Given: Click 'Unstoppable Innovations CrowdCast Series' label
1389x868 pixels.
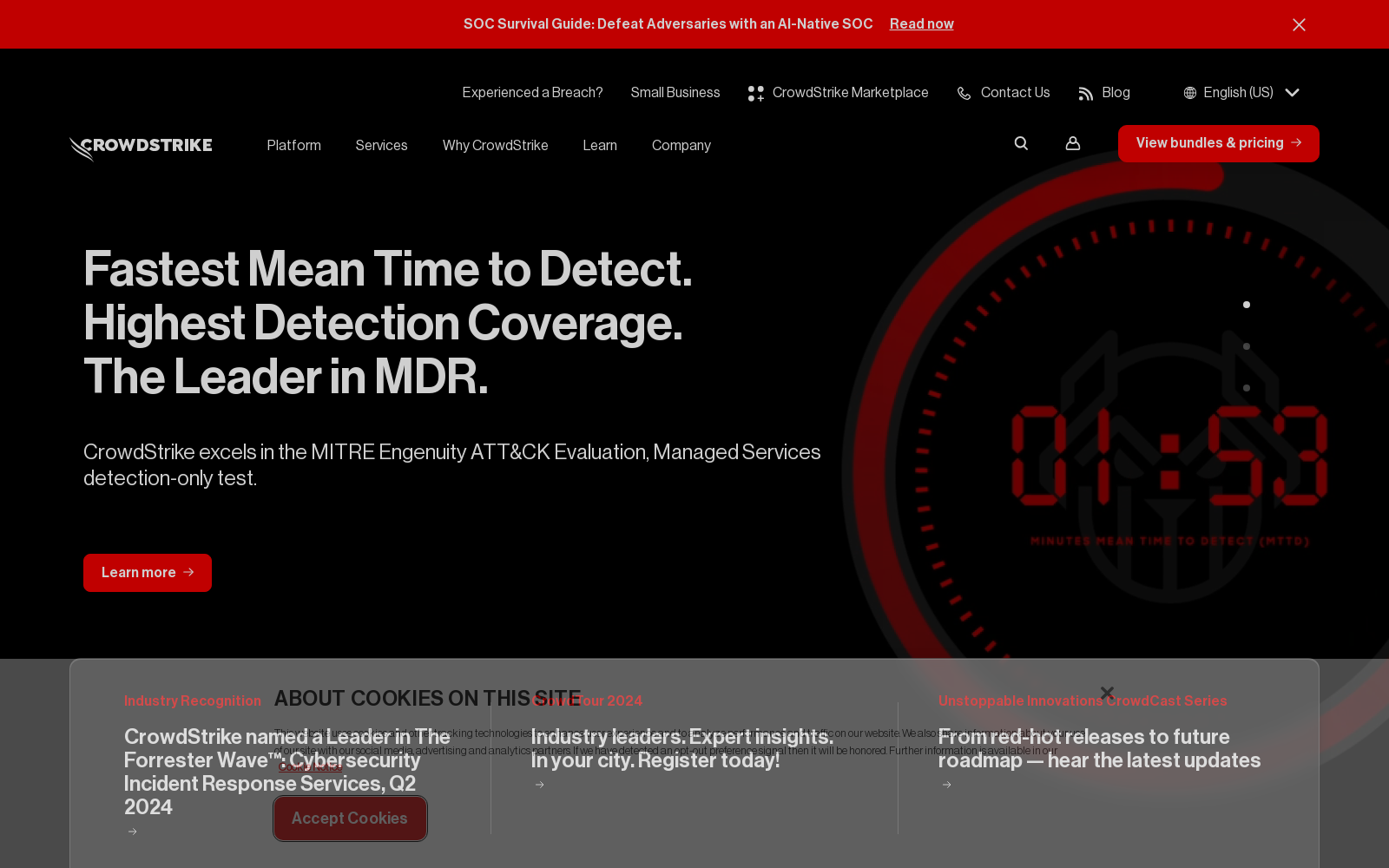Looking at the screenshot, I should coord(1083,700).
